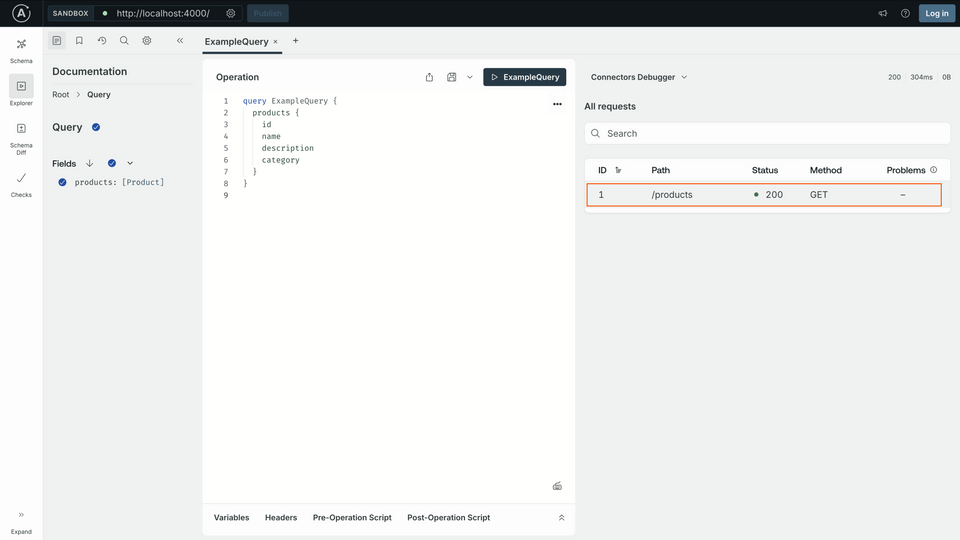The width and height of the screenshot is (960, 540).
Task: Open the Pre-Operation Script tab
Action: [x=352, y=518]
